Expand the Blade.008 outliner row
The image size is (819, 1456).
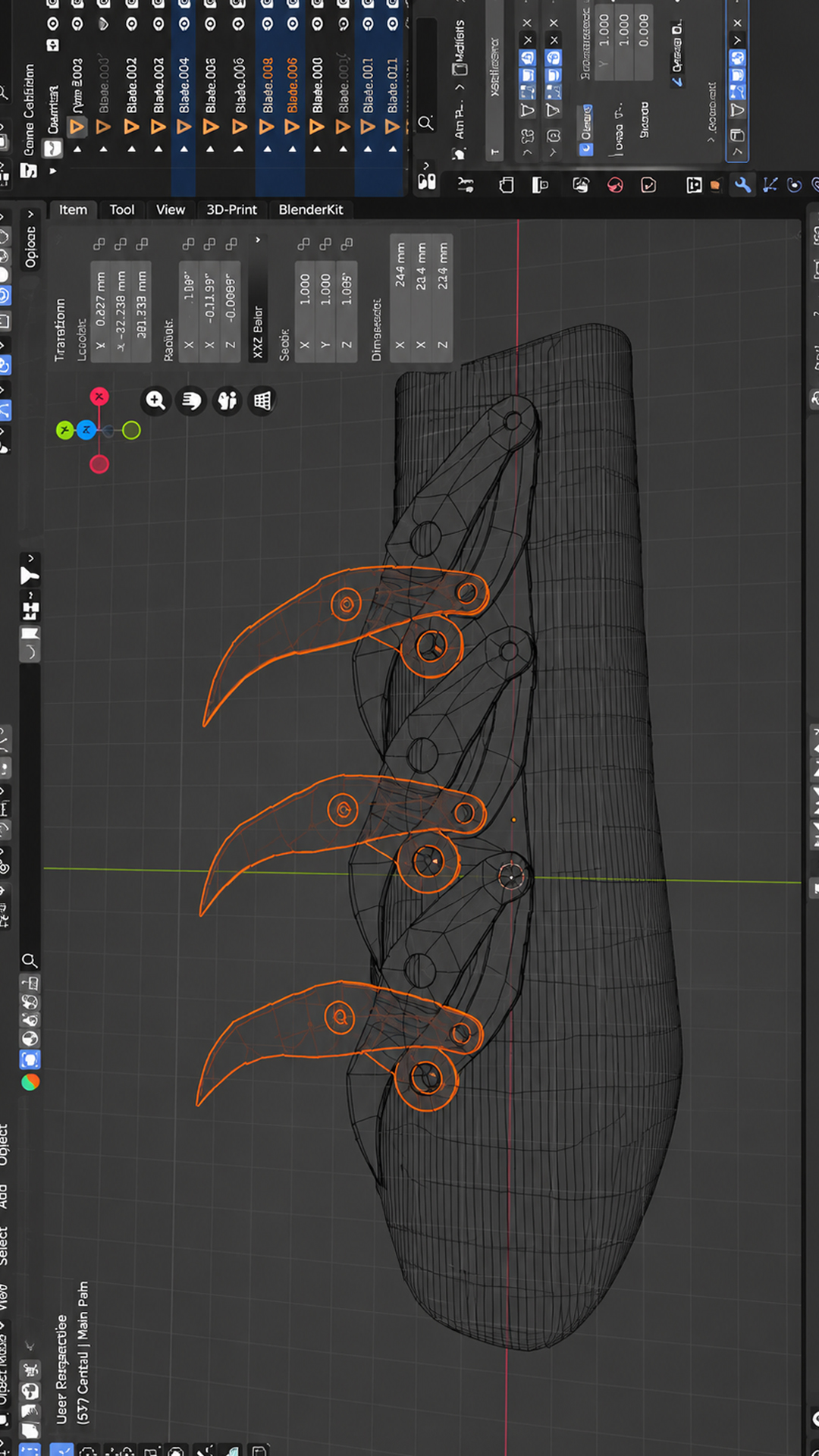point(267,149)
